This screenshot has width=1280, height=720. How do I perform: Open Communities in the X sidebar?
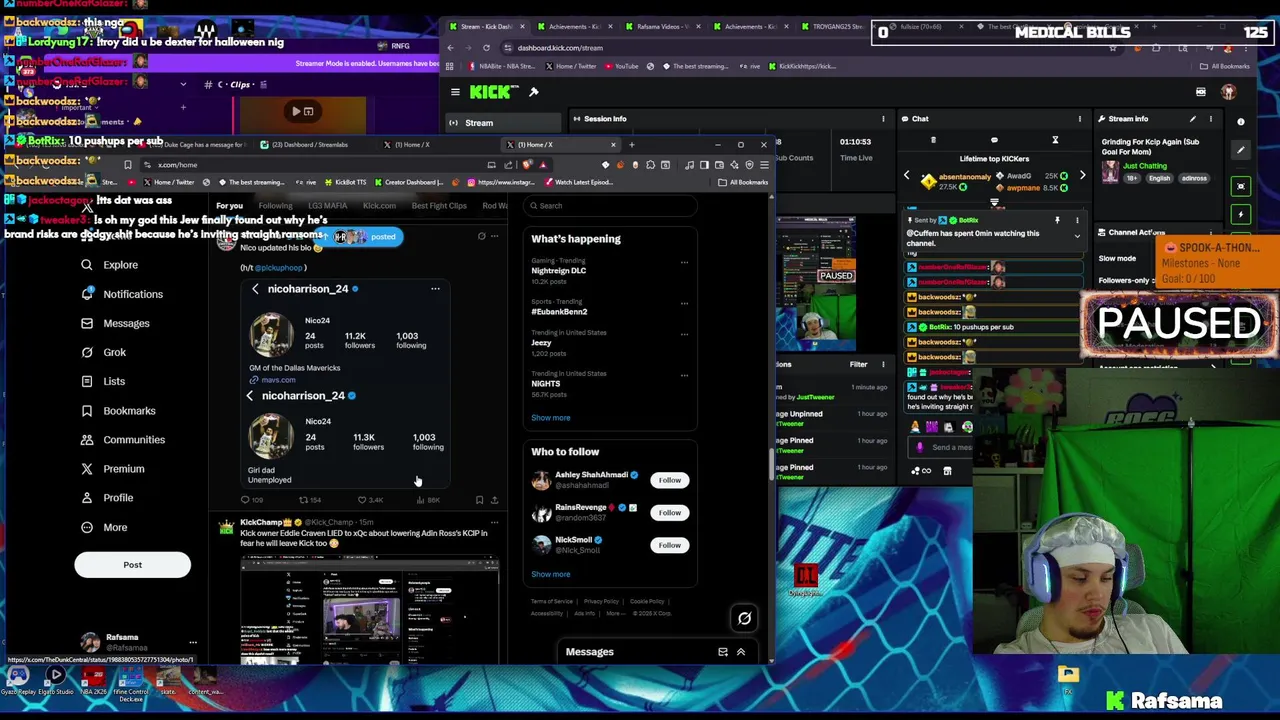pyautogui.click(x=122, y=440)
